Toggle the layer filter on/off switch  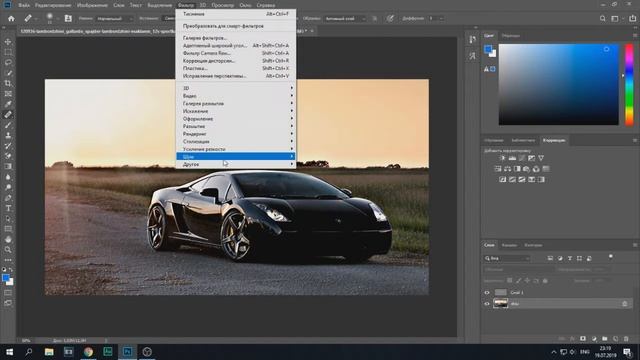(x=611, y=257)
